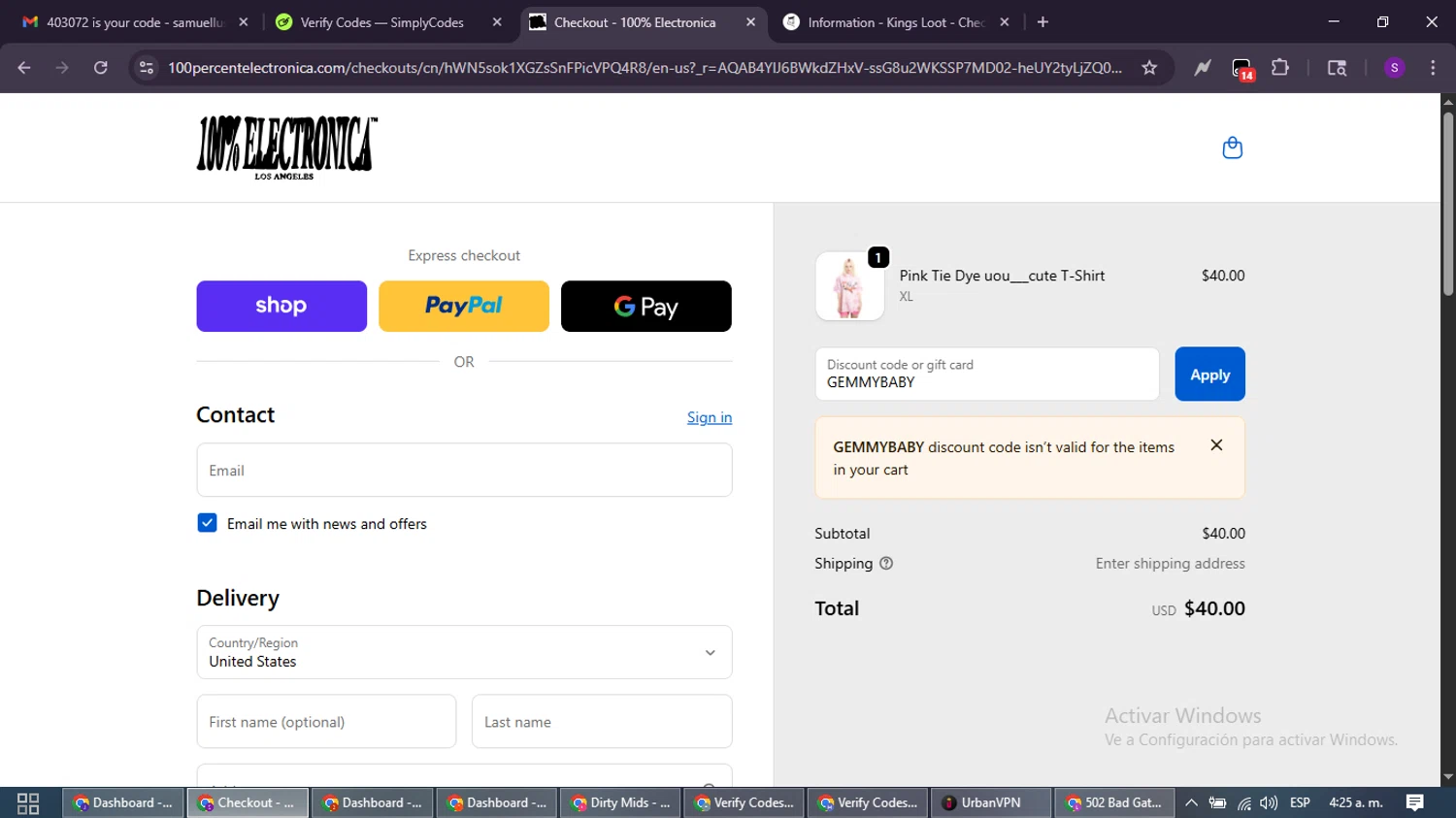Image resolution: width=1456 pixels, height=818 pixels.
Task: Open the Windows notification center
Action: point(1415,803)
